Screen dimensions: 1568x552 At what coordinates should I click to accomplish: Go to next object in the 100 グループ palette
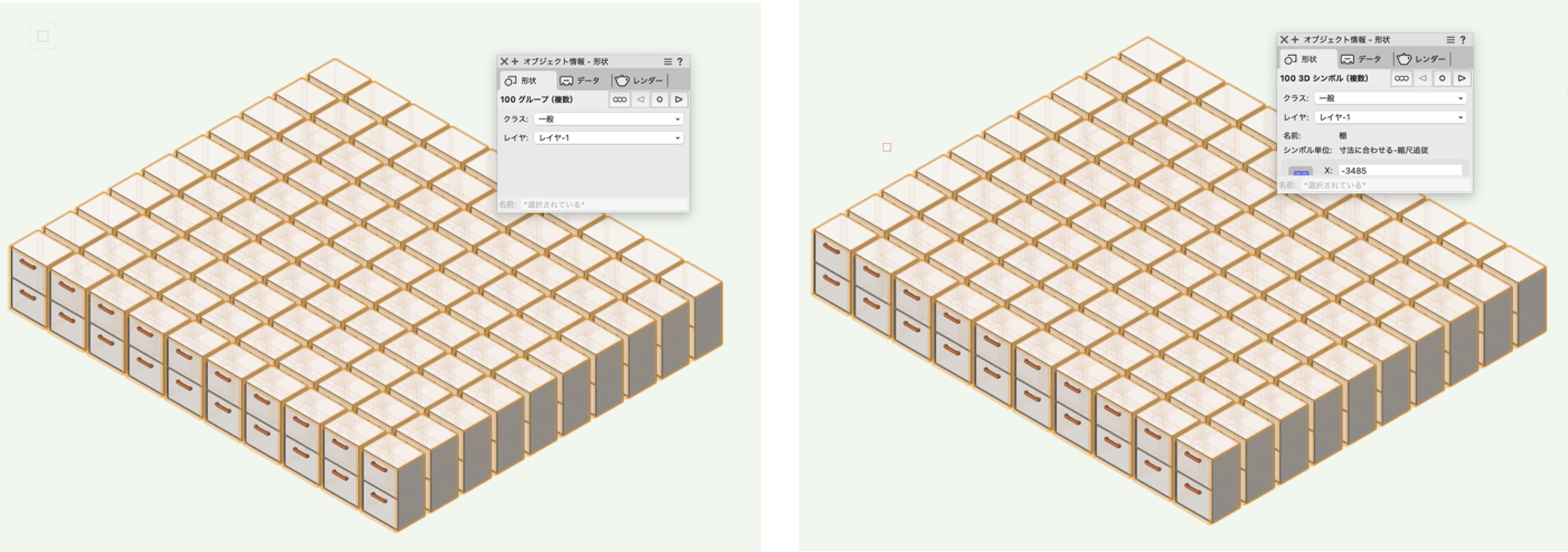point(679,99)
